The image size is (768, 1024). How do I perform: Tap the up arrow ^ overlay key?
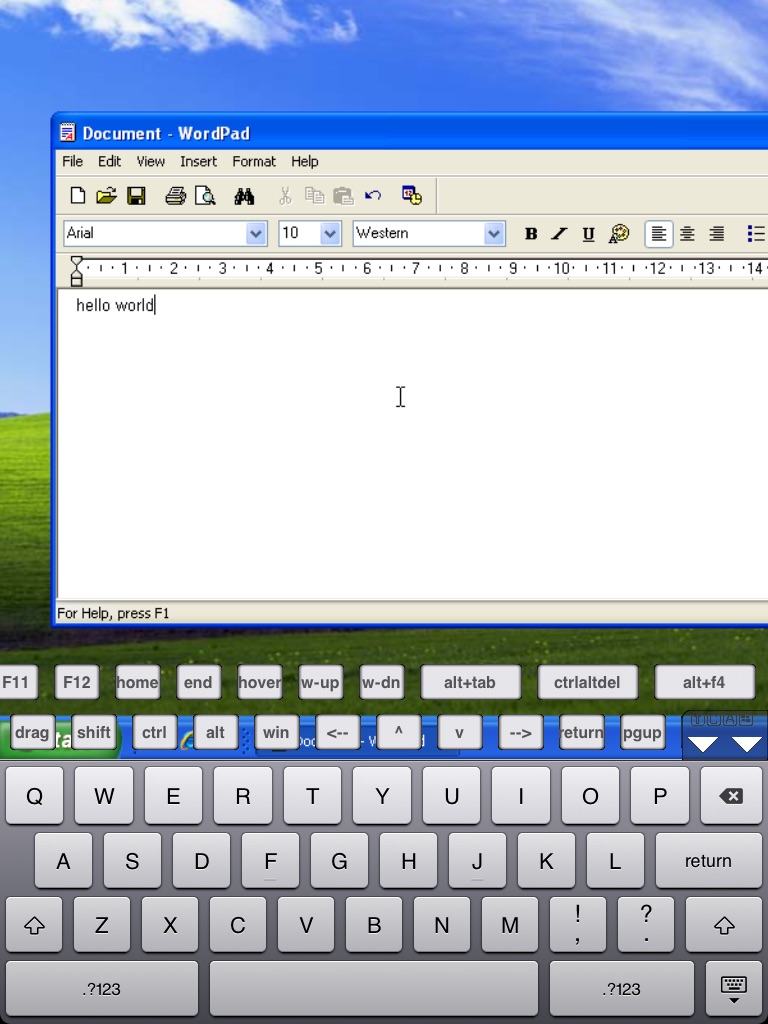click(x=398, y=732)
